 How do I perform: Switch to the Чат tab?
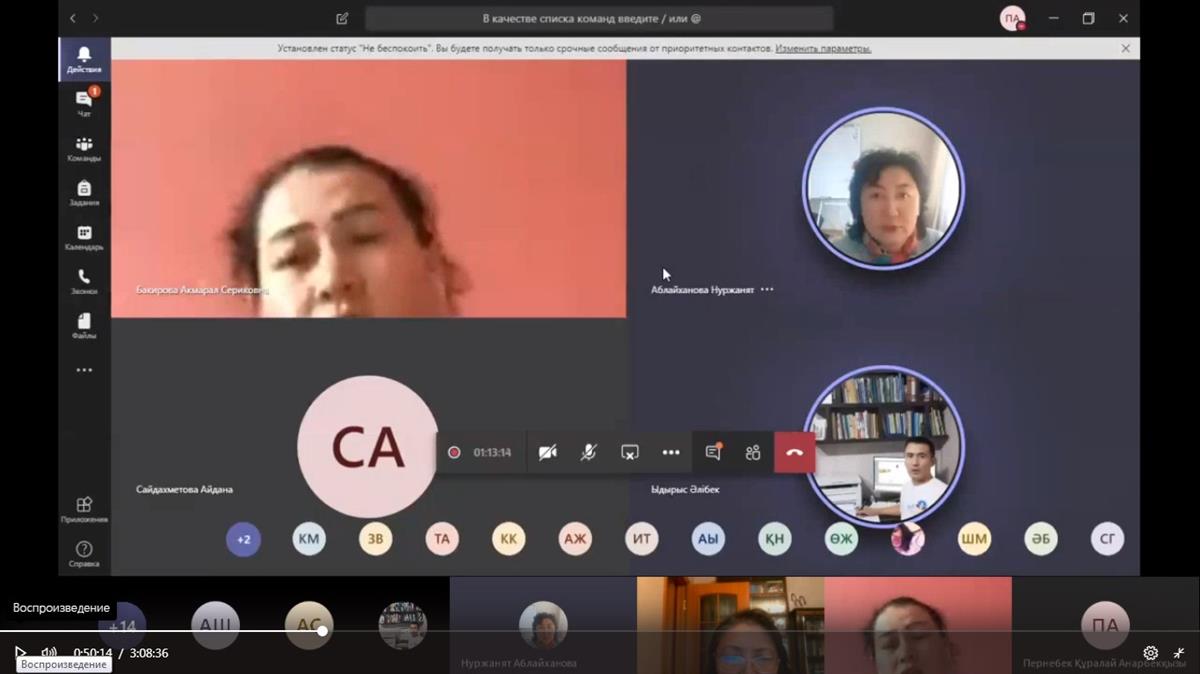84,103
